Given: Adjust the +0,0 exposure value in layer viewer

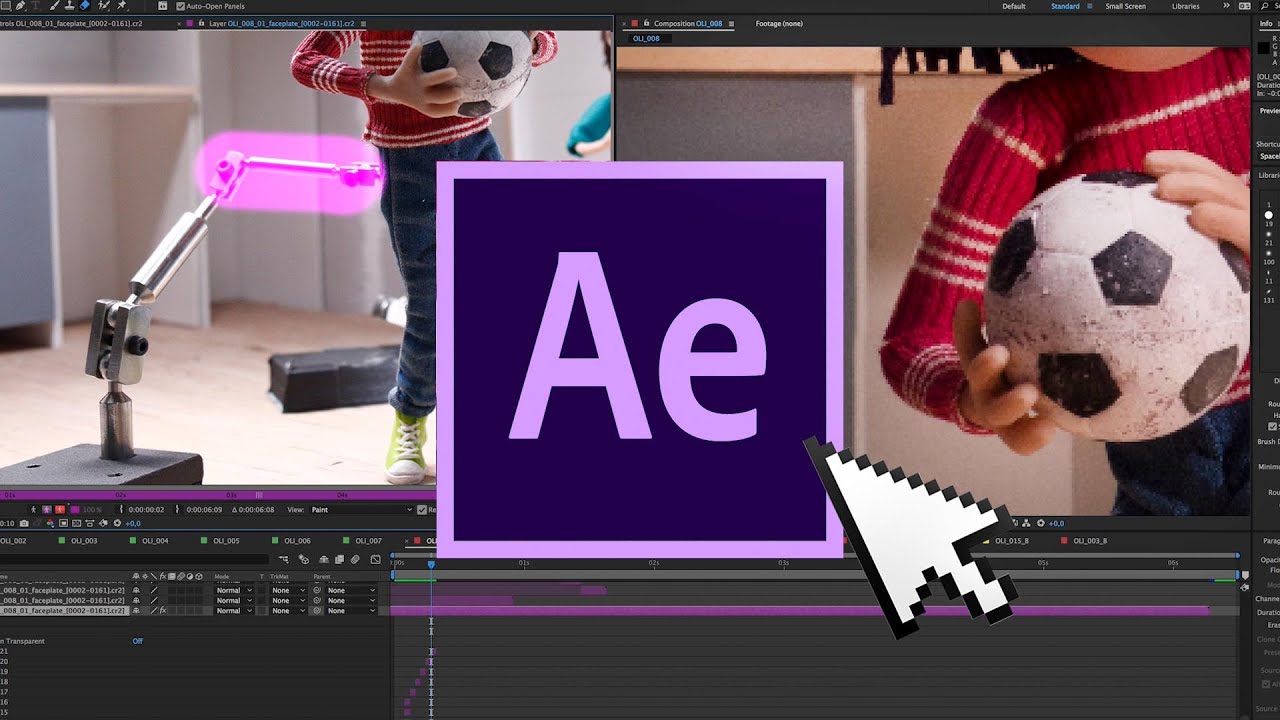Looking at the screenshot, I should pyautogui.click(x=133, y=523).
